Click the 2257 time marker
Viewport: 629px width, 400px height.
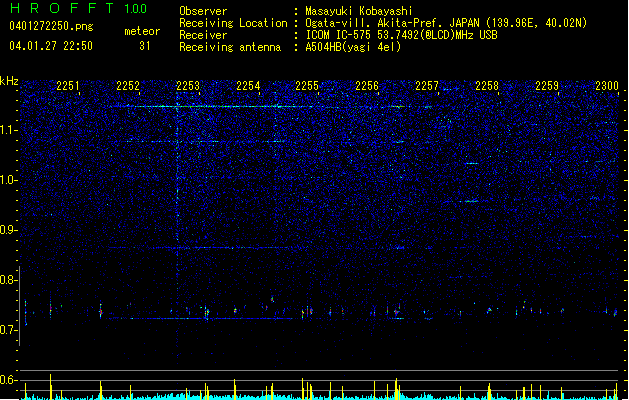pyautogui.click(x=427, y=86)
